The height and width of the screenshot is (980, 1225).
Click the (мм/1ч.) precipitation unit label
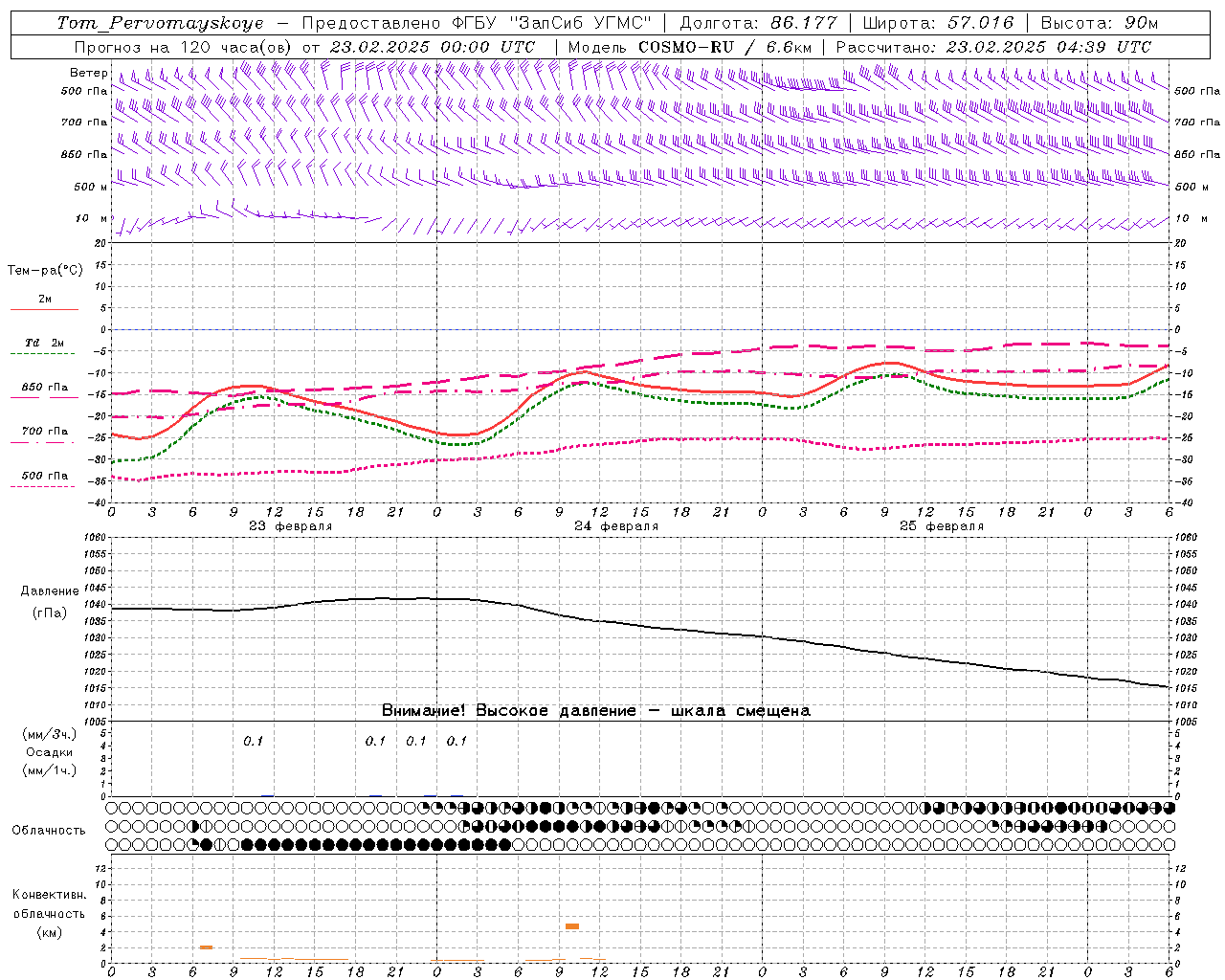(x=50, y=770)
